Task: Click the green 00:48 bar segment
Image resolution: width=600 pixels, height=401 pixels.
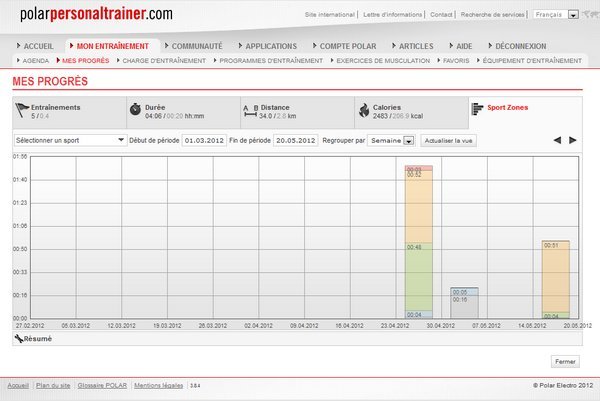Action: pos(419,277)
